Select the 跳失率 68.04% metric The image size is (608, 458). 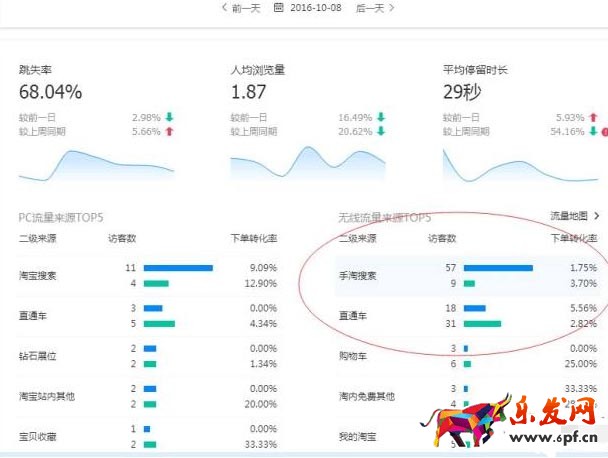(x=50, y=93)
